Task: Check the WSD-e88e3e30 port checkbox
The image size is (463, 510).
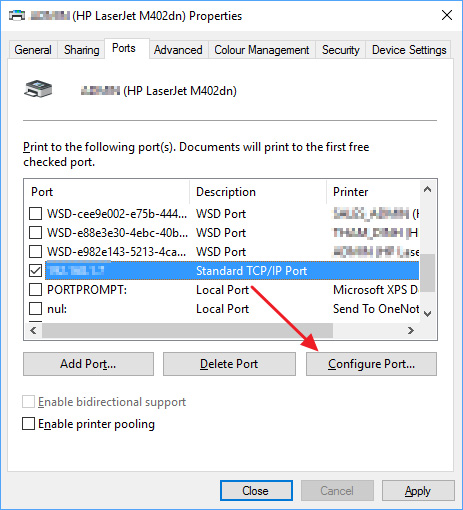Action: 35,232
